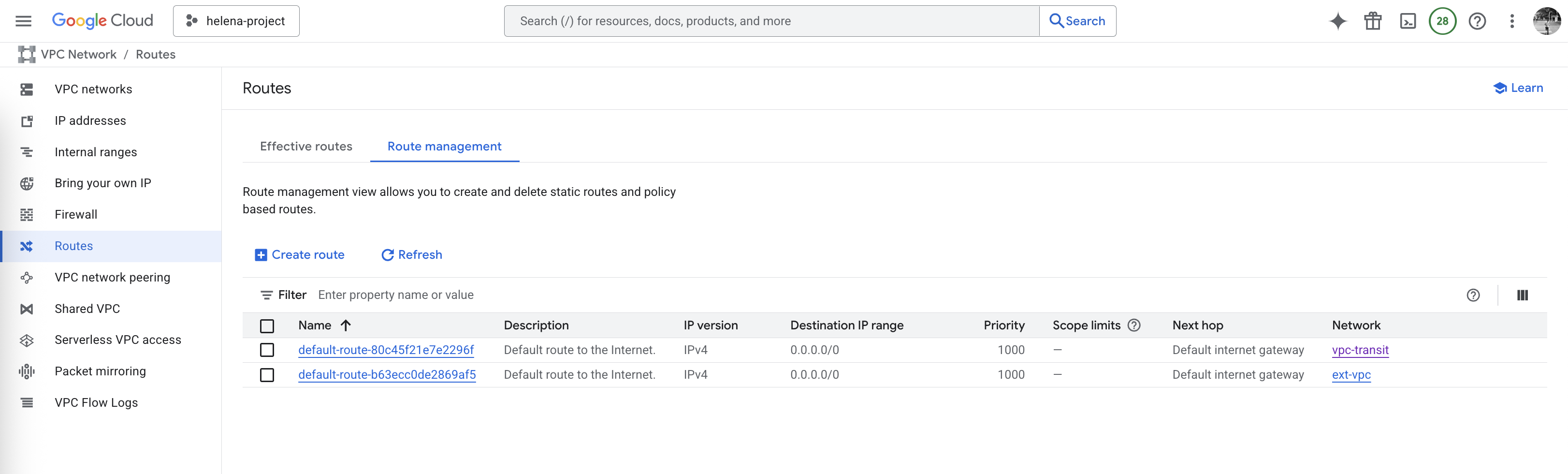Open the three-dot settings and utilities menu

(1511, 21)
